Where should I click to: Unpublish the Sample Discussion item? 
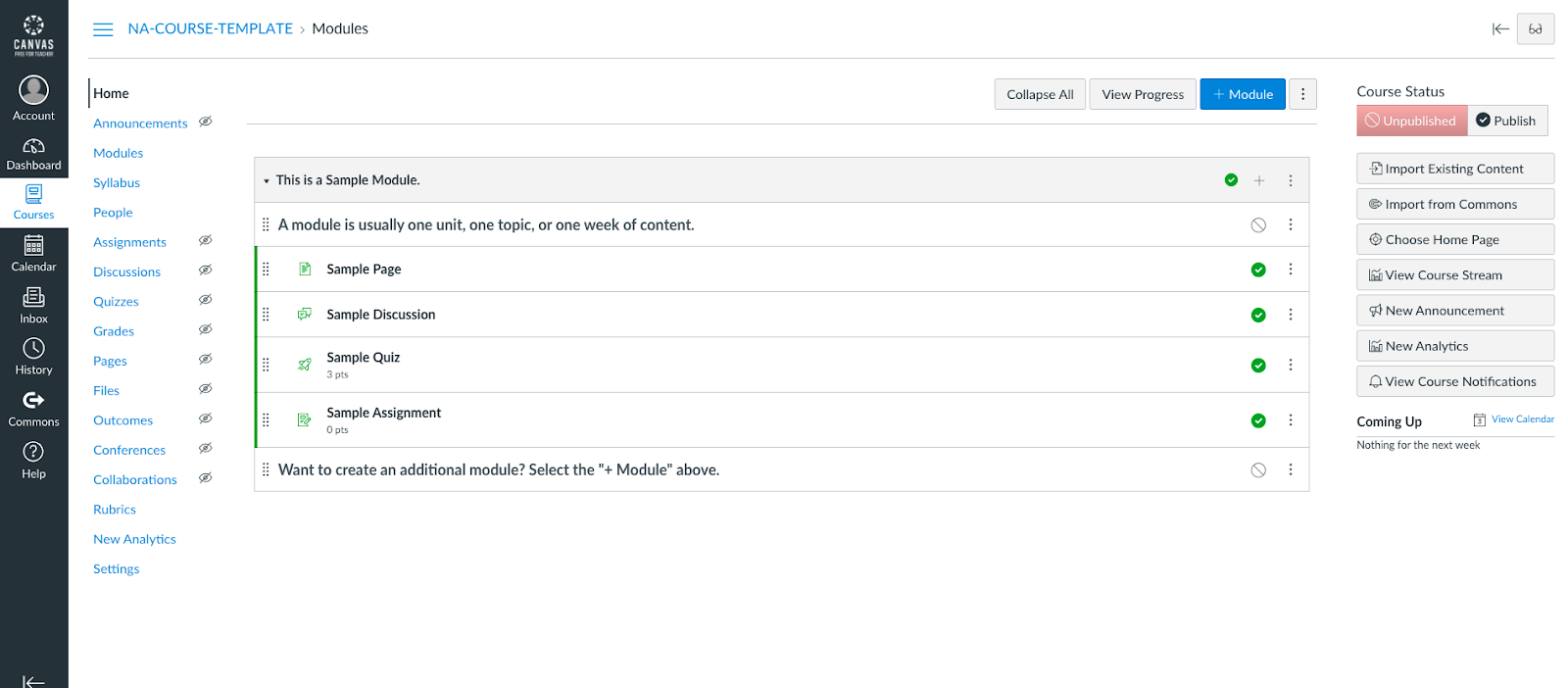1258,315
